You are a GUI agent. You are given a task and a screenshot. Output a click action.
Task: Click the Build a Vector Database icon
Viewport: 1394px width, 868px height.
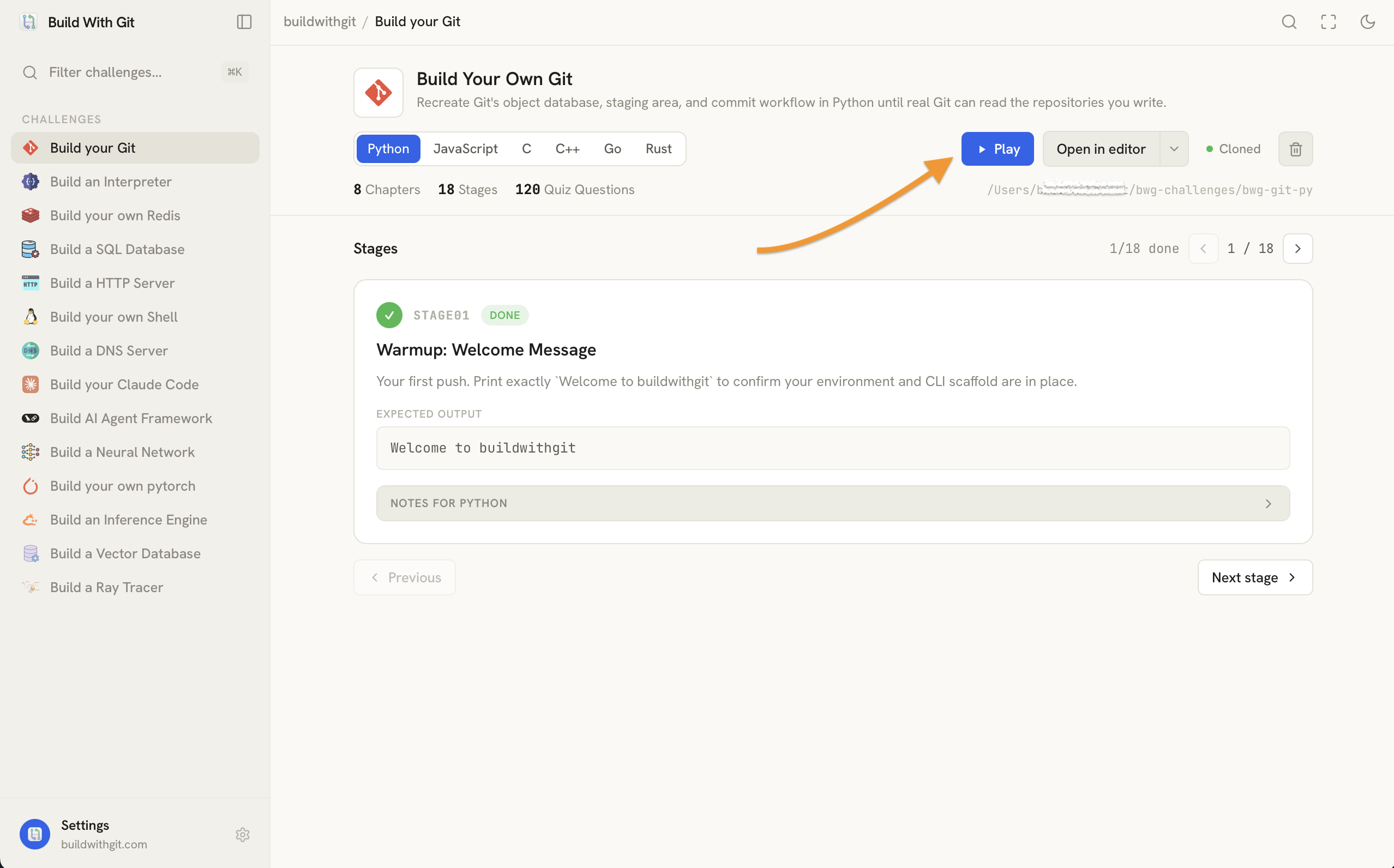pyautogui.click(x=31, y=554)
